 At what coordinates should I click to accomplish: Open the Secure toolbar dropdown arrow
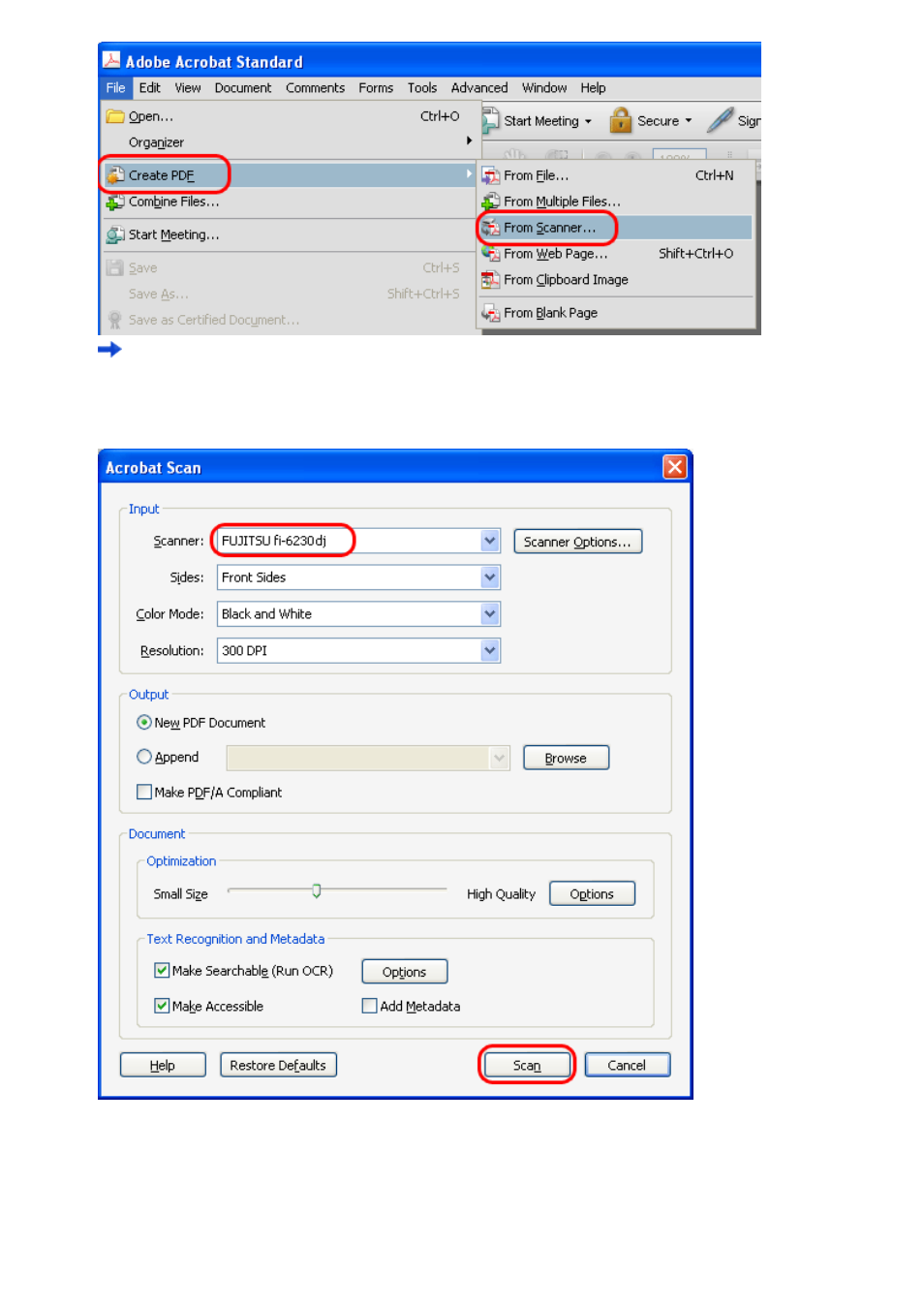[689, 121]
